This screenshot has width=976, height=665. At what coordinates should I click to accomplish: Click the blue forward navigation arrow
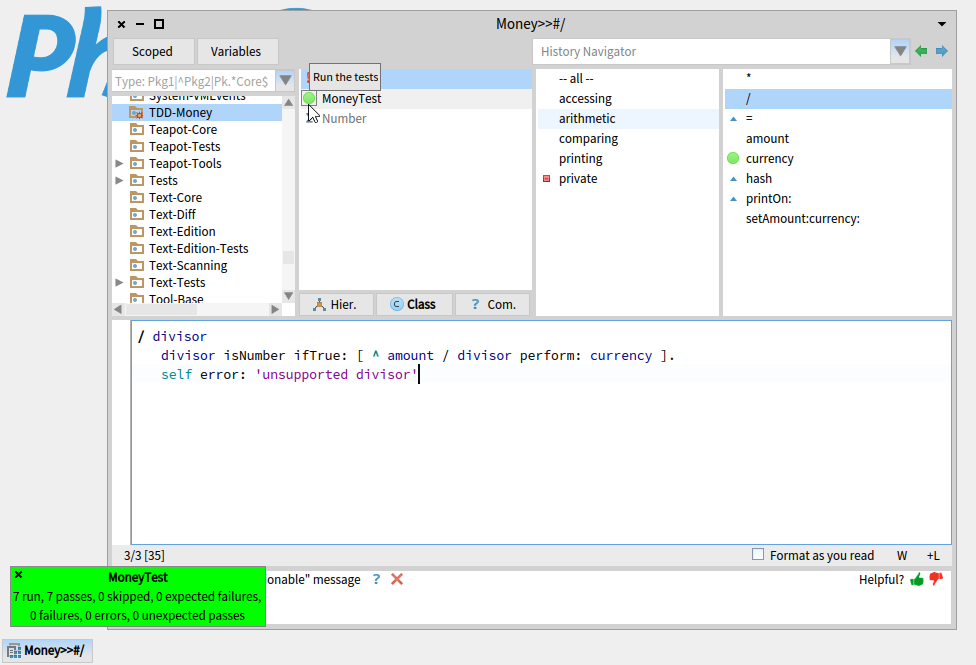[941, 52]
